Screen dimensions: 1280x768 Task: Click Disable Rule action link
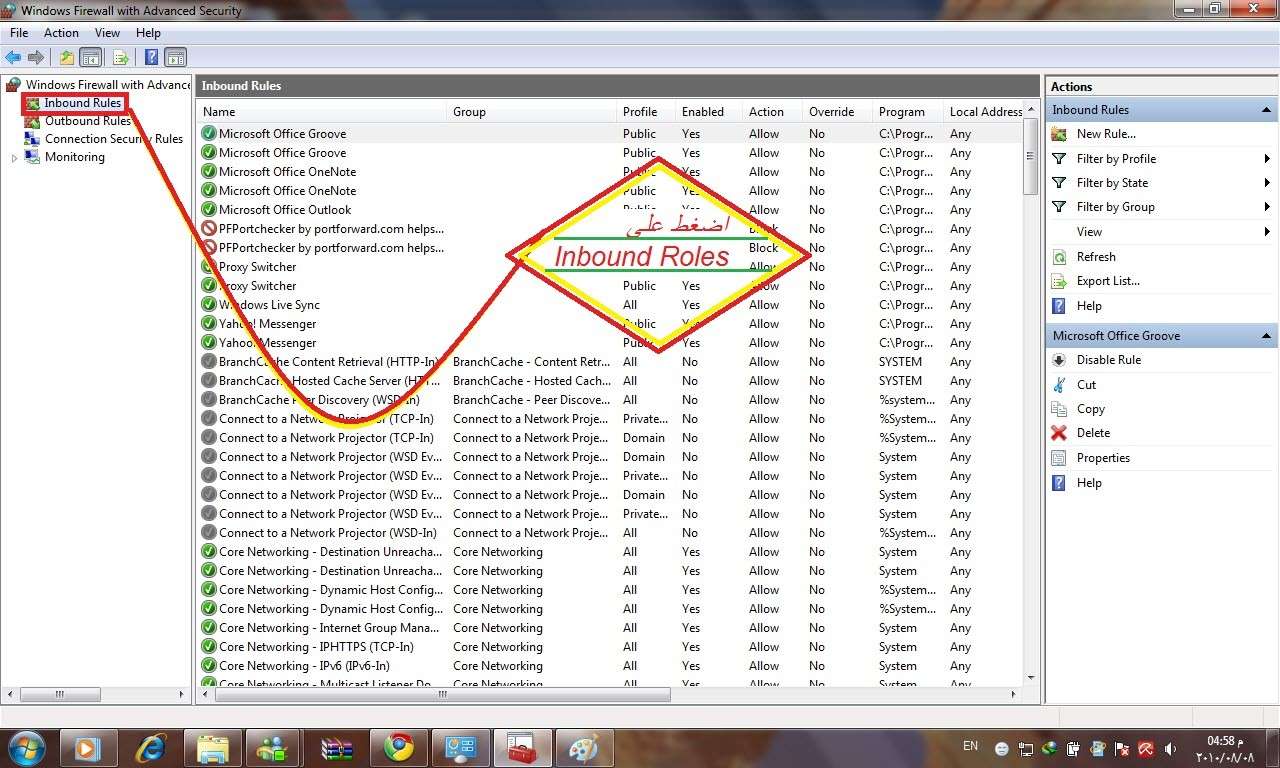1109,360
